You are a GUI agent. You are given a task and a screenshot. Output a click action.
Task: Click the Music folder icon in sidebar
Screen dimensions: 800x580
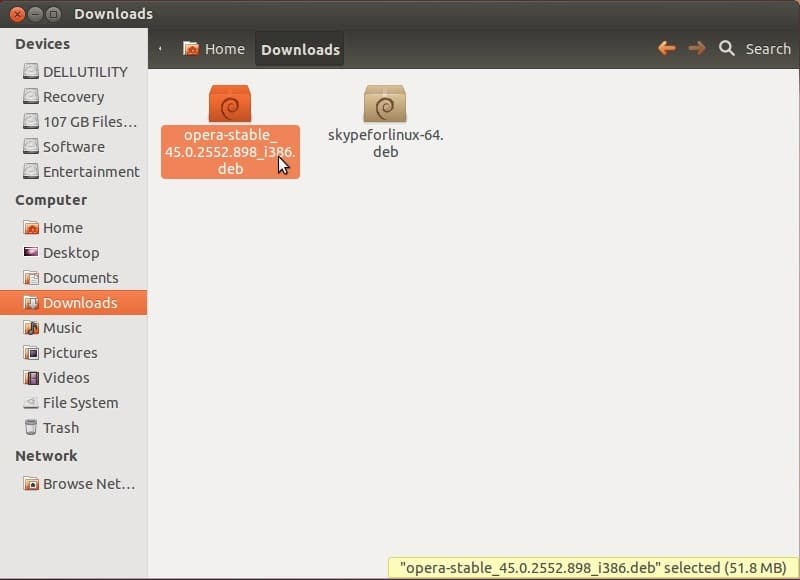pos(31,327)
